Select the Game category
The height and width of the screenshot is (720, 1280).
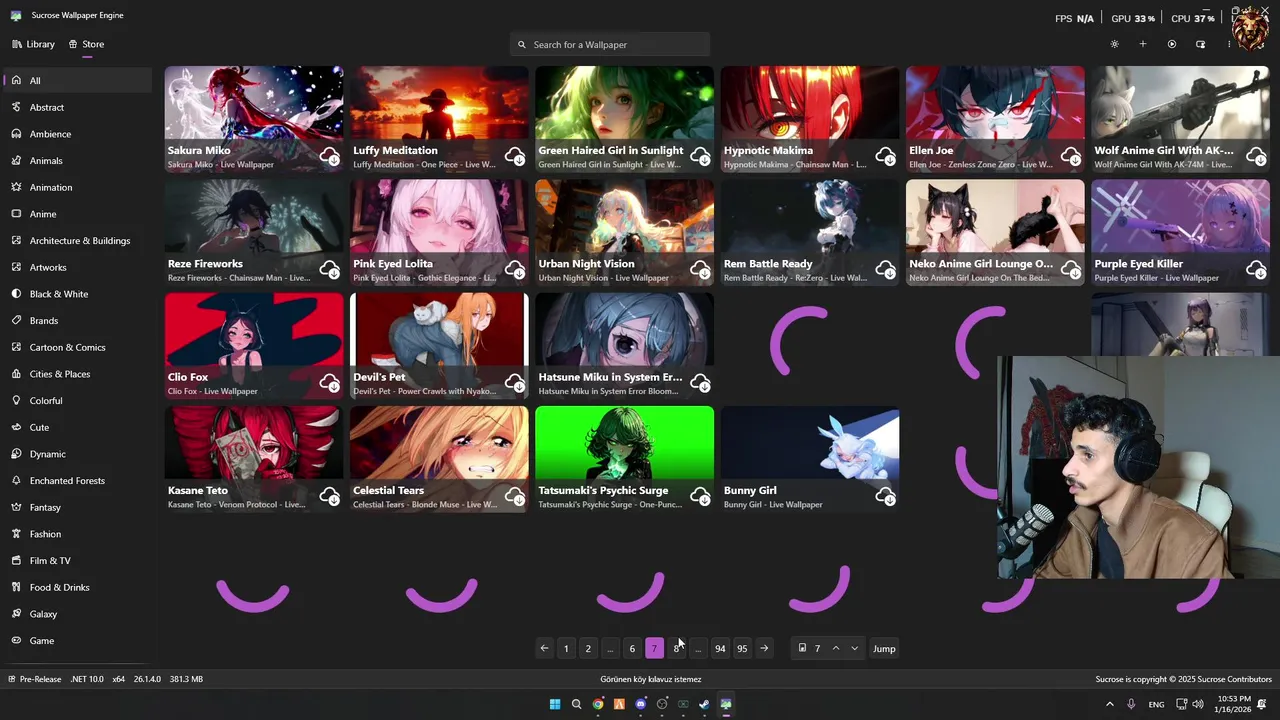[x=78, y=641]
